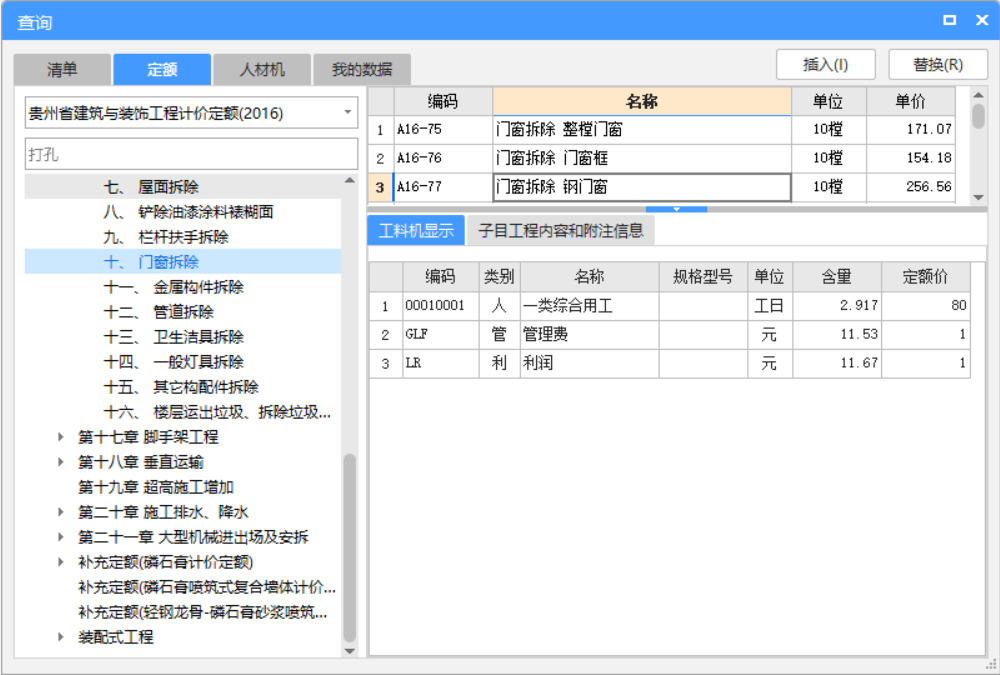Screen dimensions: 1000x675
Task: Click the 打孔 search input field
Action: click(x=191, y=154)
